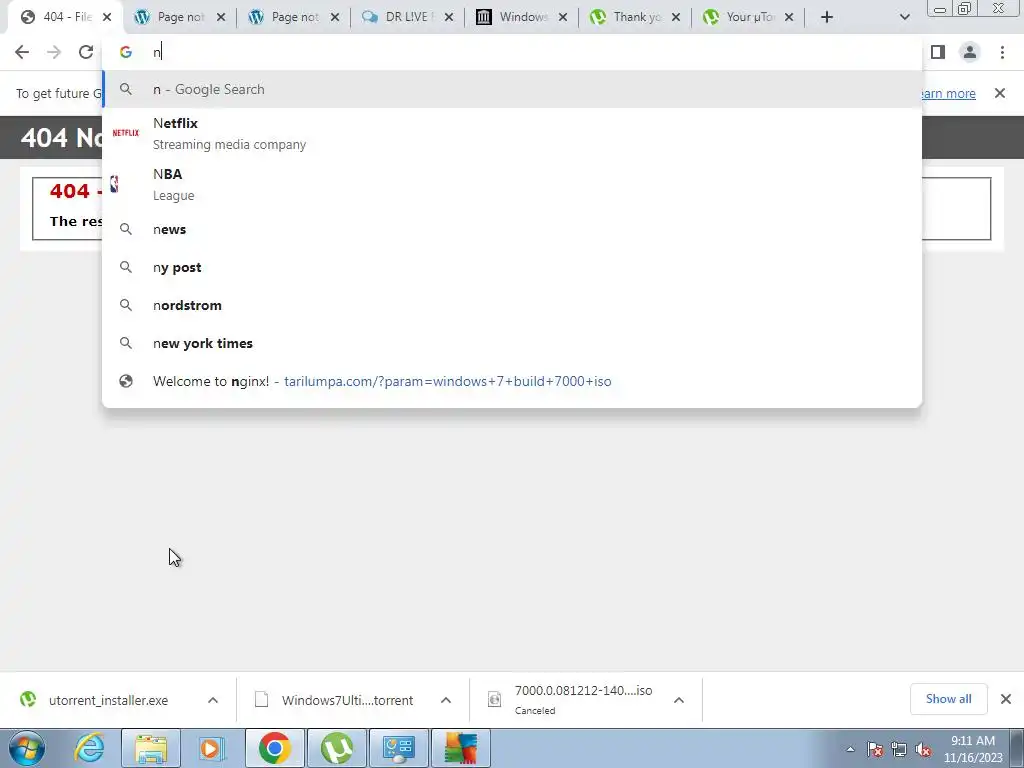Open Chrome's three-dot menu
The width and height of the screenshot is (1024, 768).
coord(1002,52)
